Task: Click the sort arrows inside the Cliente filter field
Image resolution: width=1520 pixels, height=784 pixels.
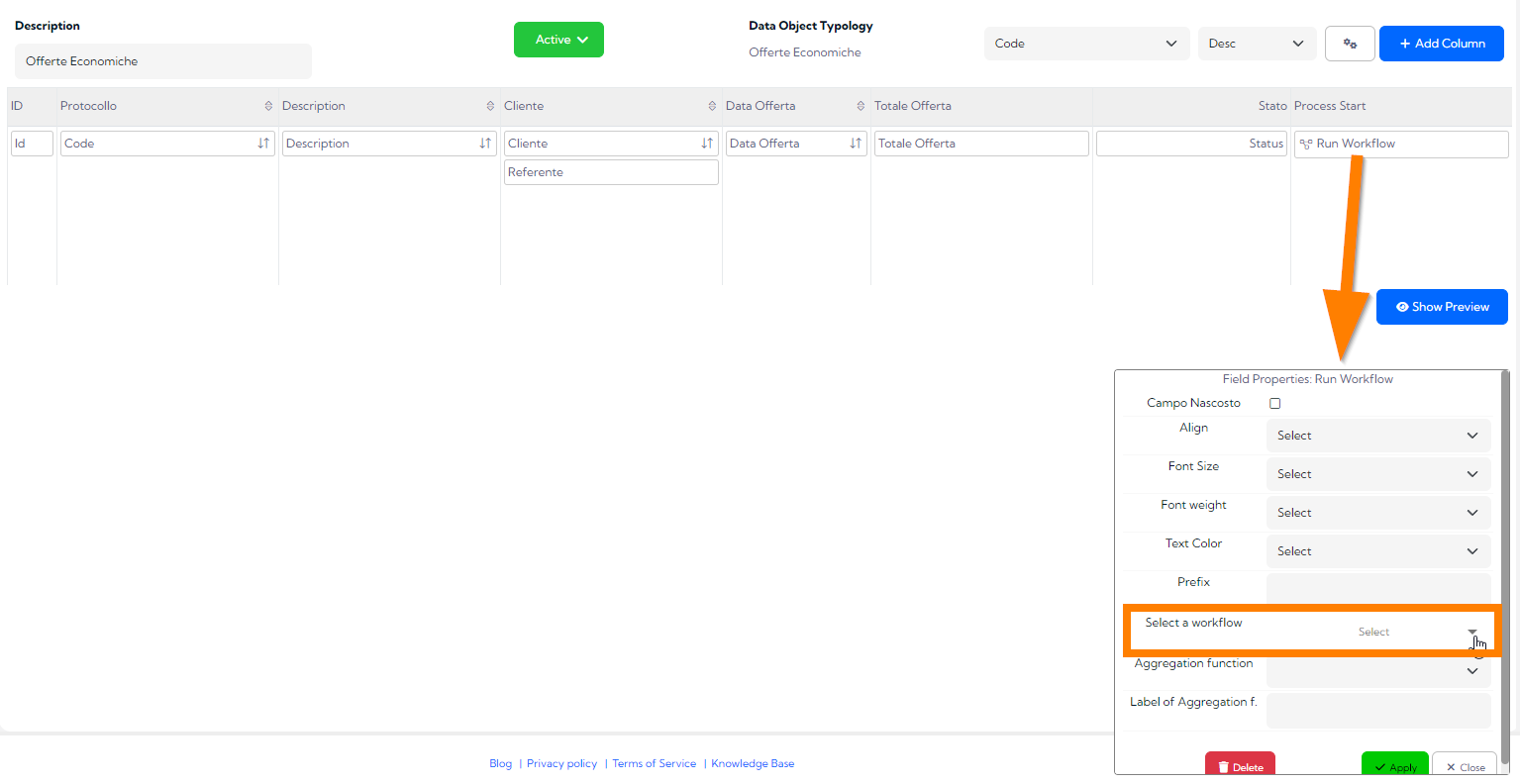Action: (708, 143)
